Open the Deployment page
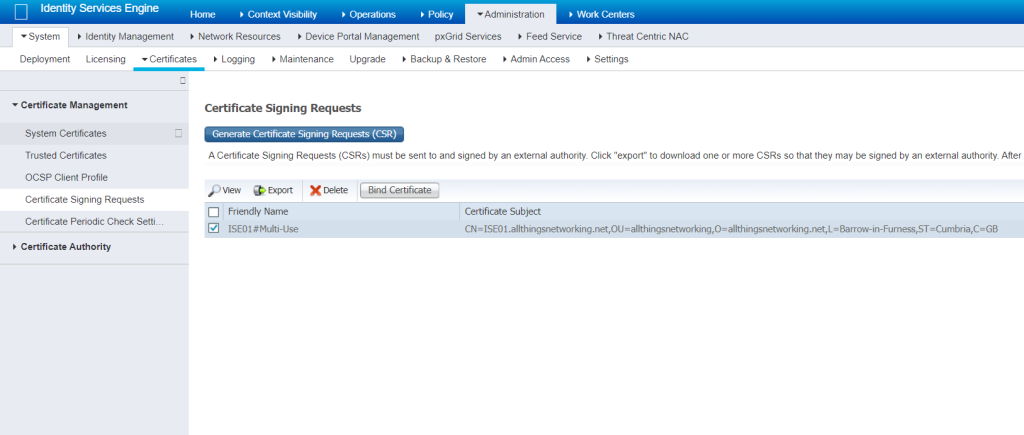Image resolution: width=1024 pixels, height=435 pixels. pyautogui.click(x=45, y=59)
